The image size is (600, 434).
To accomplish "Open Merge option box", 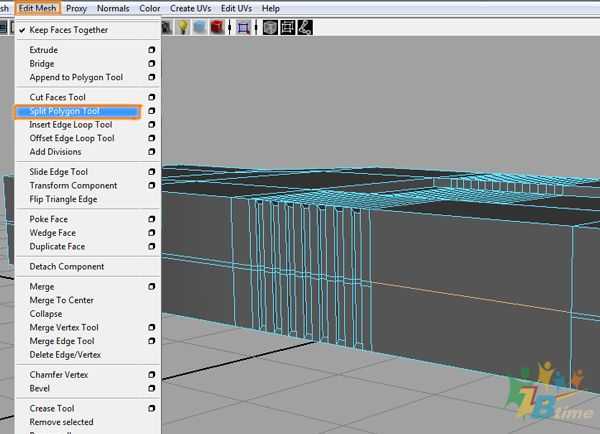I will [x=152, y=287].
